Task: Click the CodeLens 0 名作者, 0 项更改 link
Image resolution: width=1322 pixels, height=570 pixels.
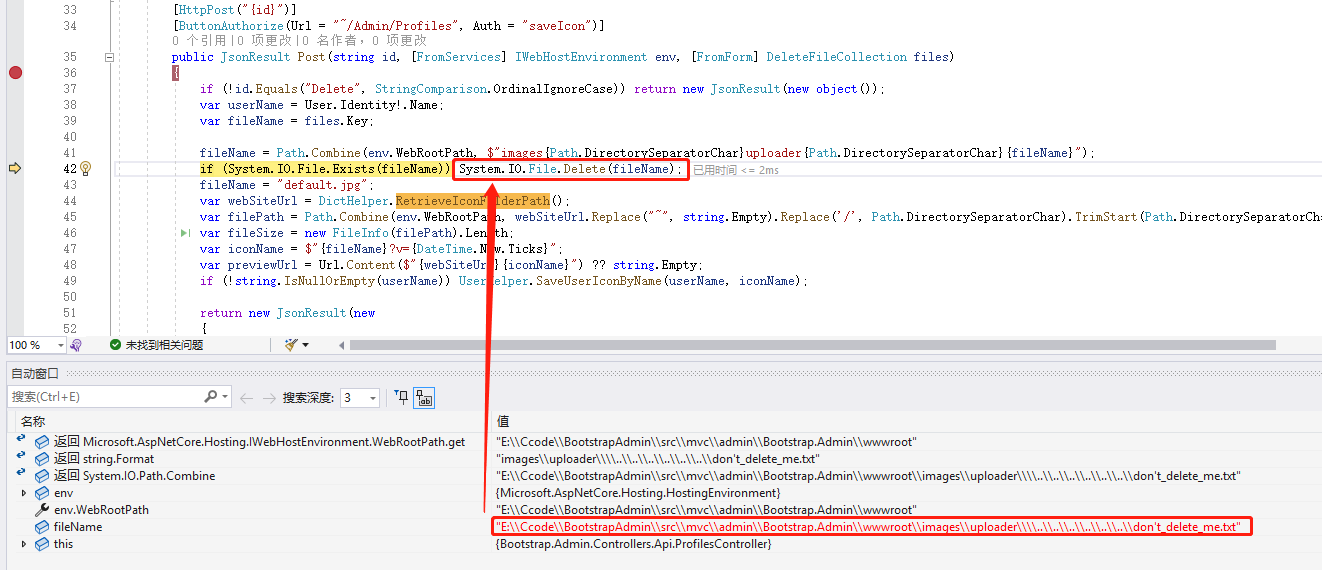Action: point(363,41)
